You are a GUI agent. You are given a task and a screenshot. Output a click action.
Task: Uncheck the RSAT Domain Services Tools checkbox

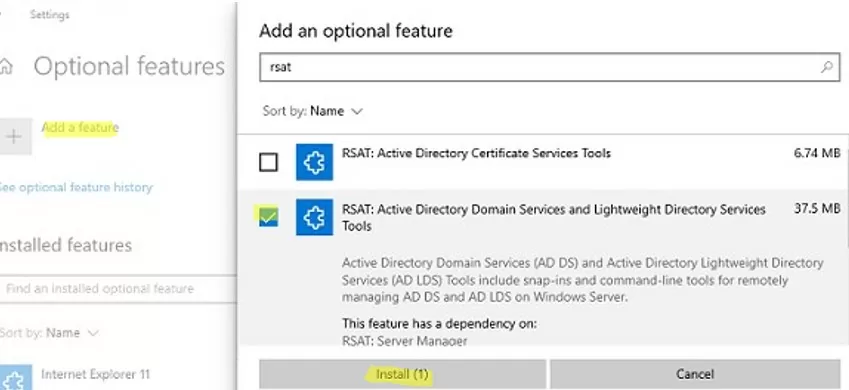pyautogui.click(x=269, y=217)
